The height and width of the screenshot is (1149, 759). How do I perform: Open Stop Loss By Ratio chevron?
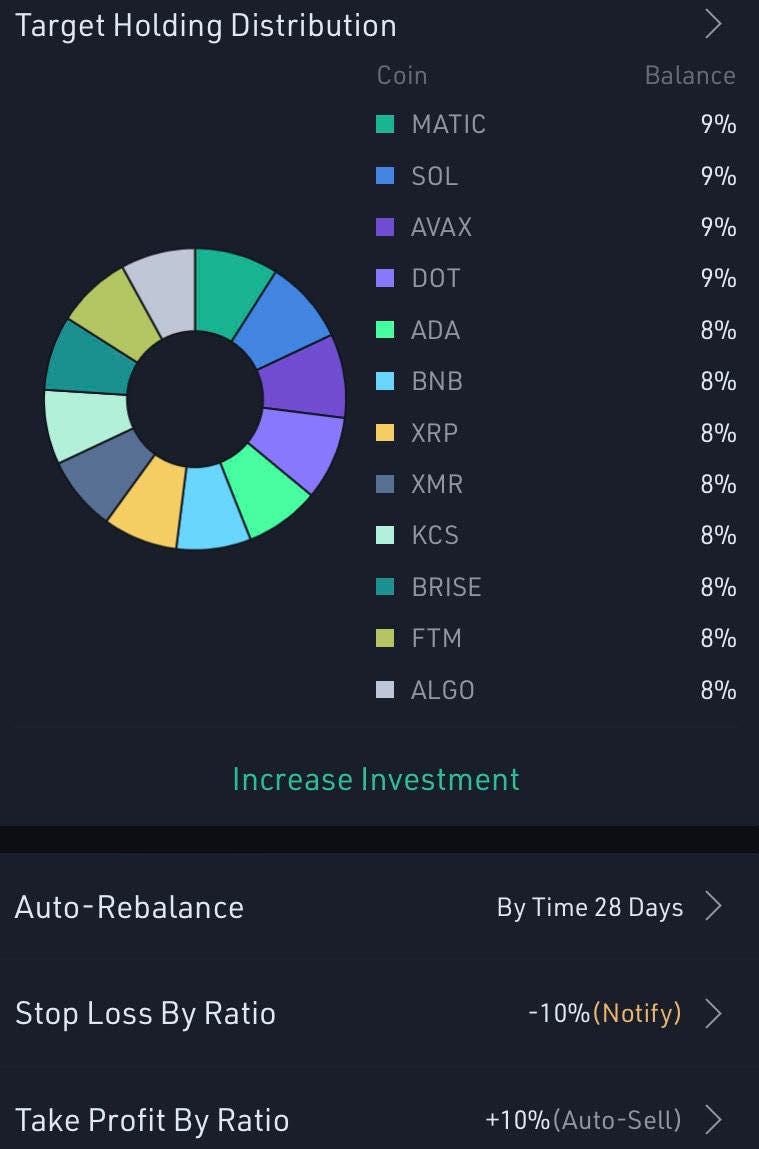[x=713, y=1013]
